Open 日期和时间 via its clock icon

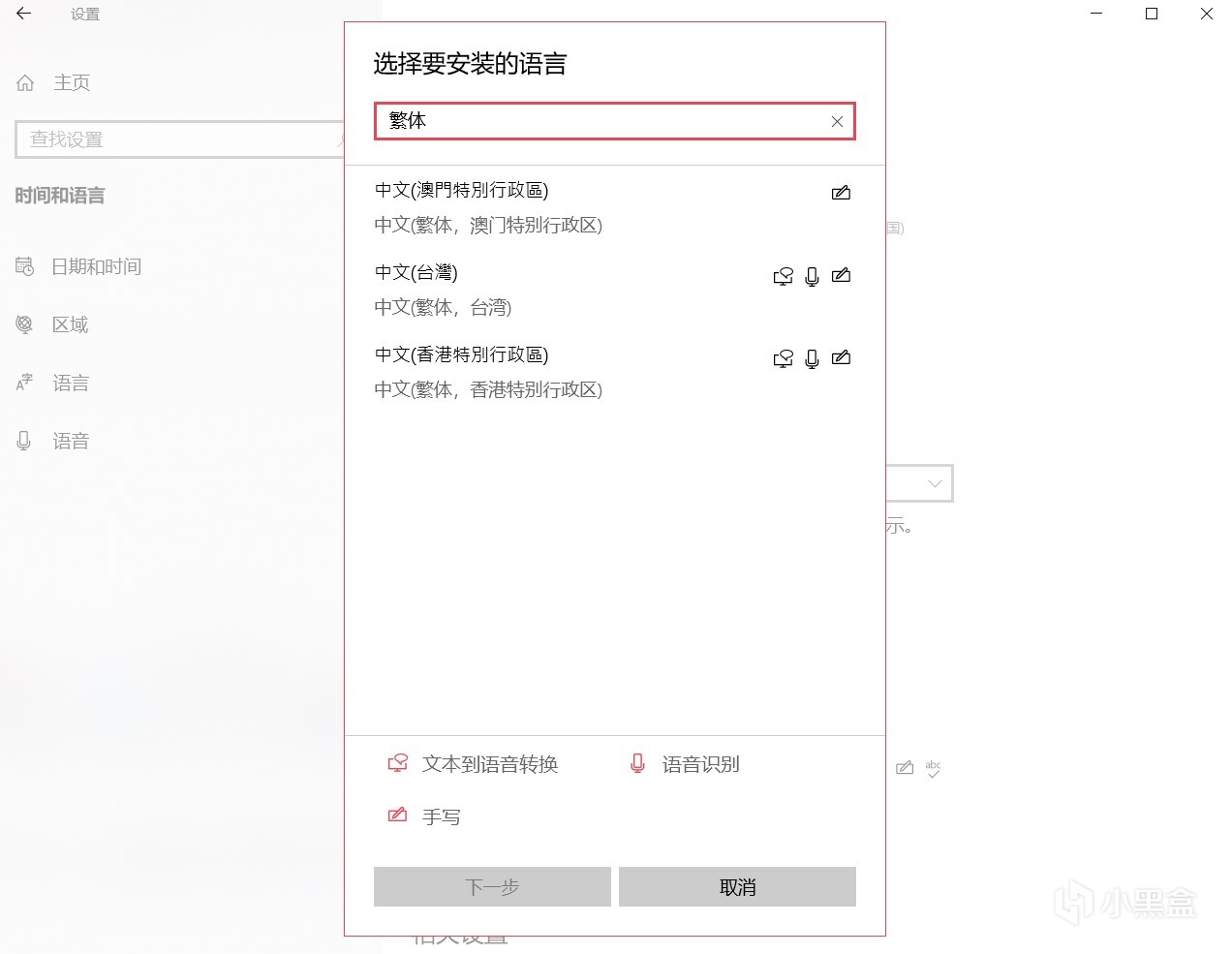click(x=24, y=266)
